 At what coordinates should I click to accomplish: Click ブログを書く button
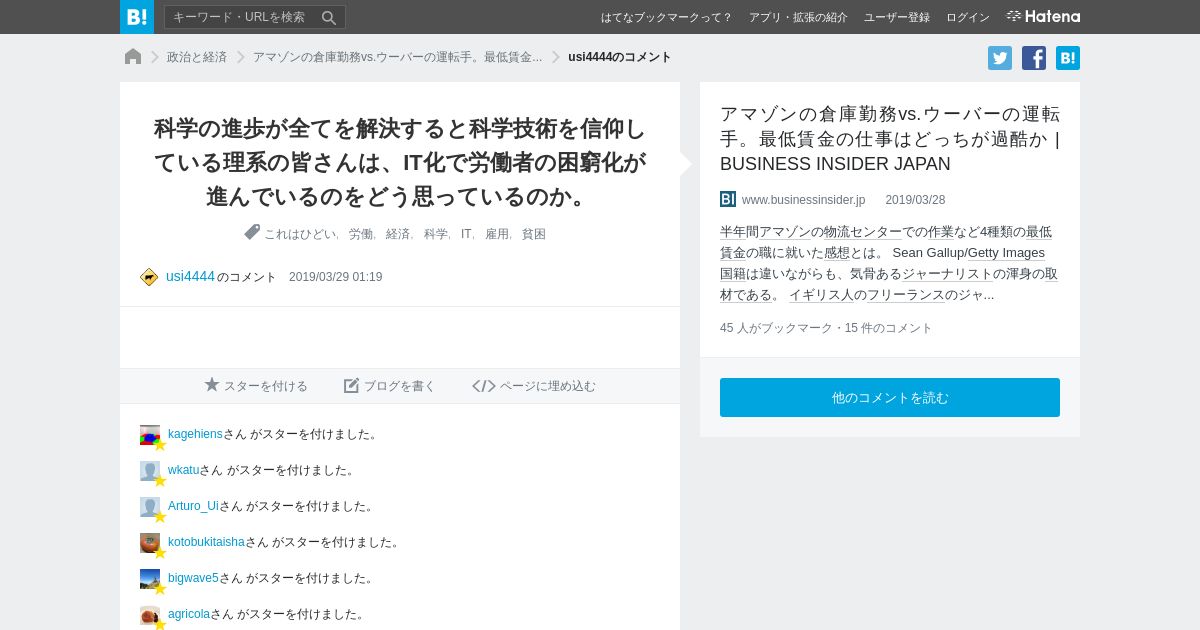[389, 386]
